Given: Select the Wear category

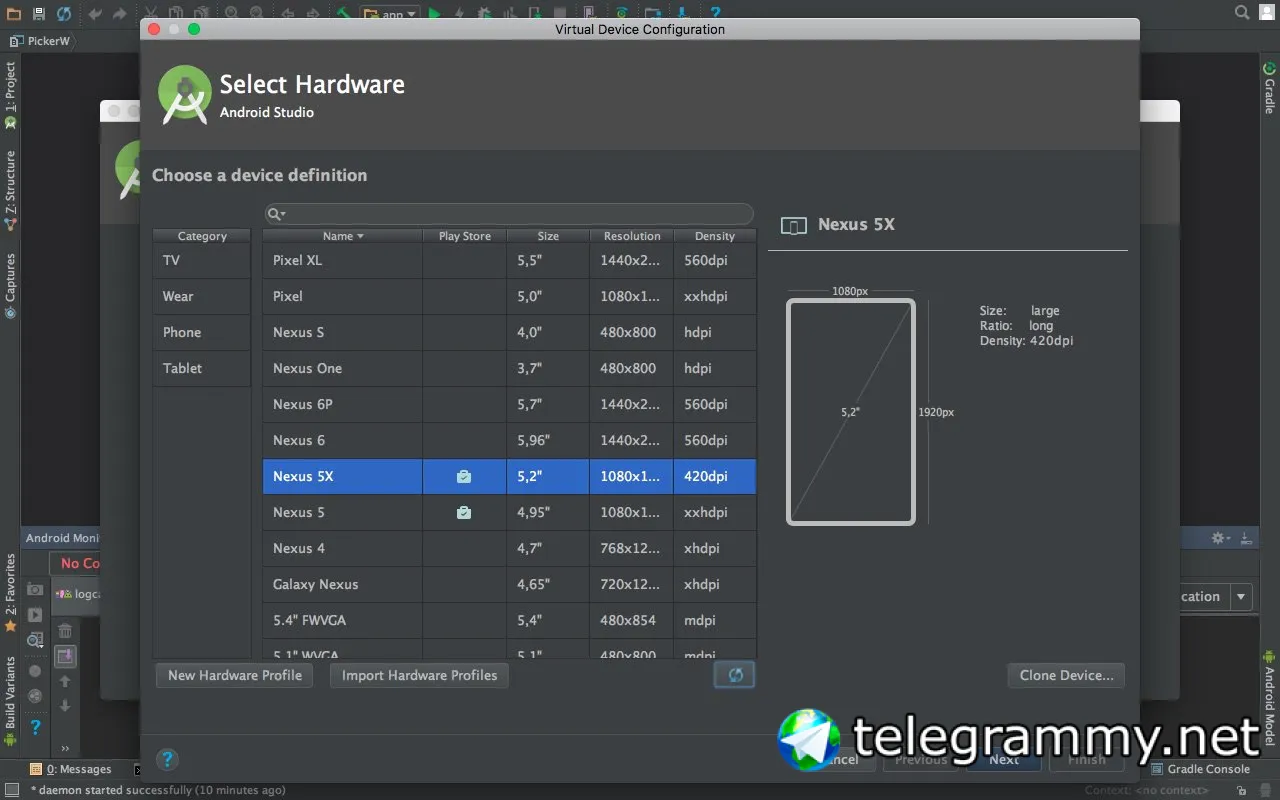Looking at the screenshot, I should (201, 296).
